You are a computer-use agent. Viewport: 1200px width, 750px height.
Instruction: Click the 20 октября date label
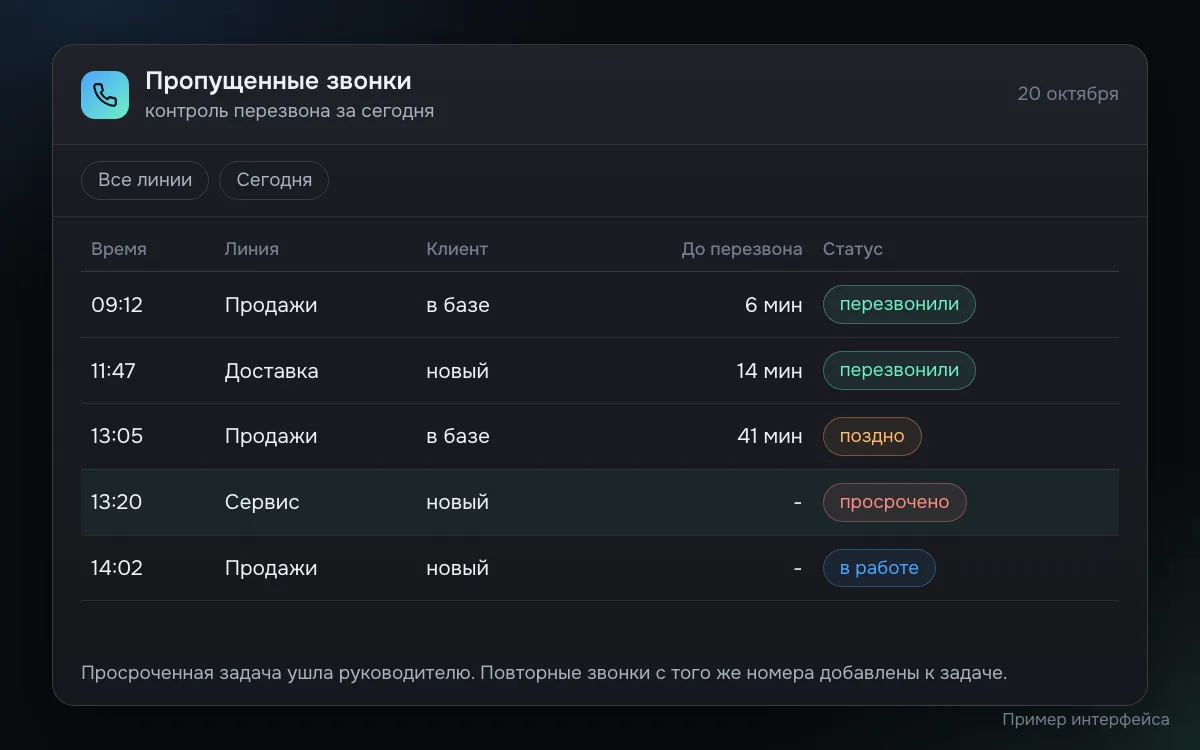click(x=1068, y=94)
